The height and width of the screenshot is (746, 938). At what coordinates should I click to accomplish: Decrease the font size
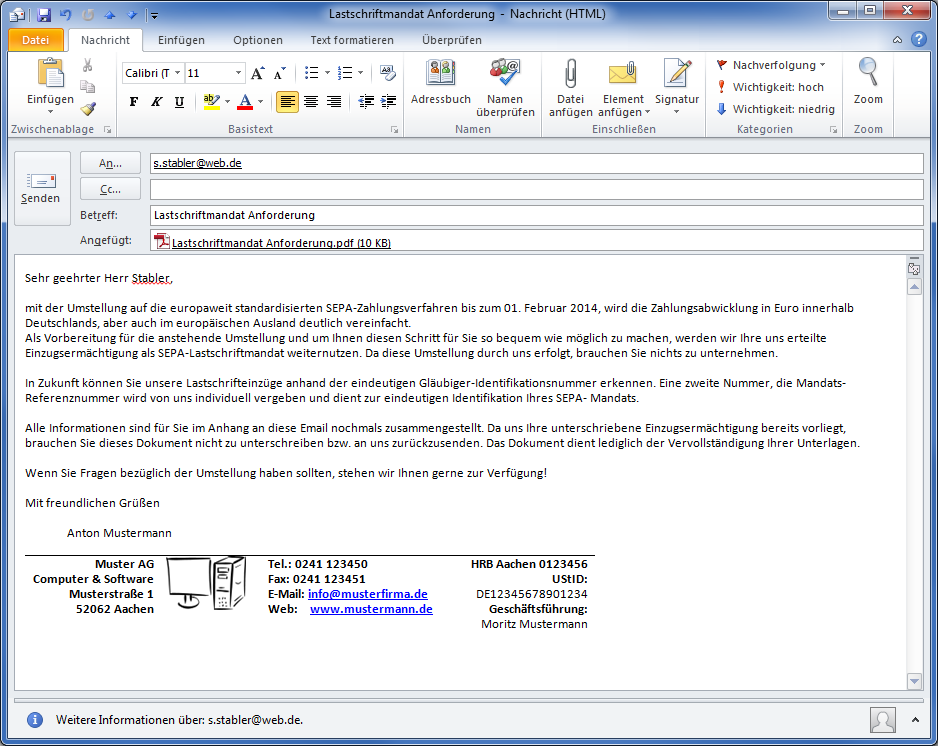(279, 73)
